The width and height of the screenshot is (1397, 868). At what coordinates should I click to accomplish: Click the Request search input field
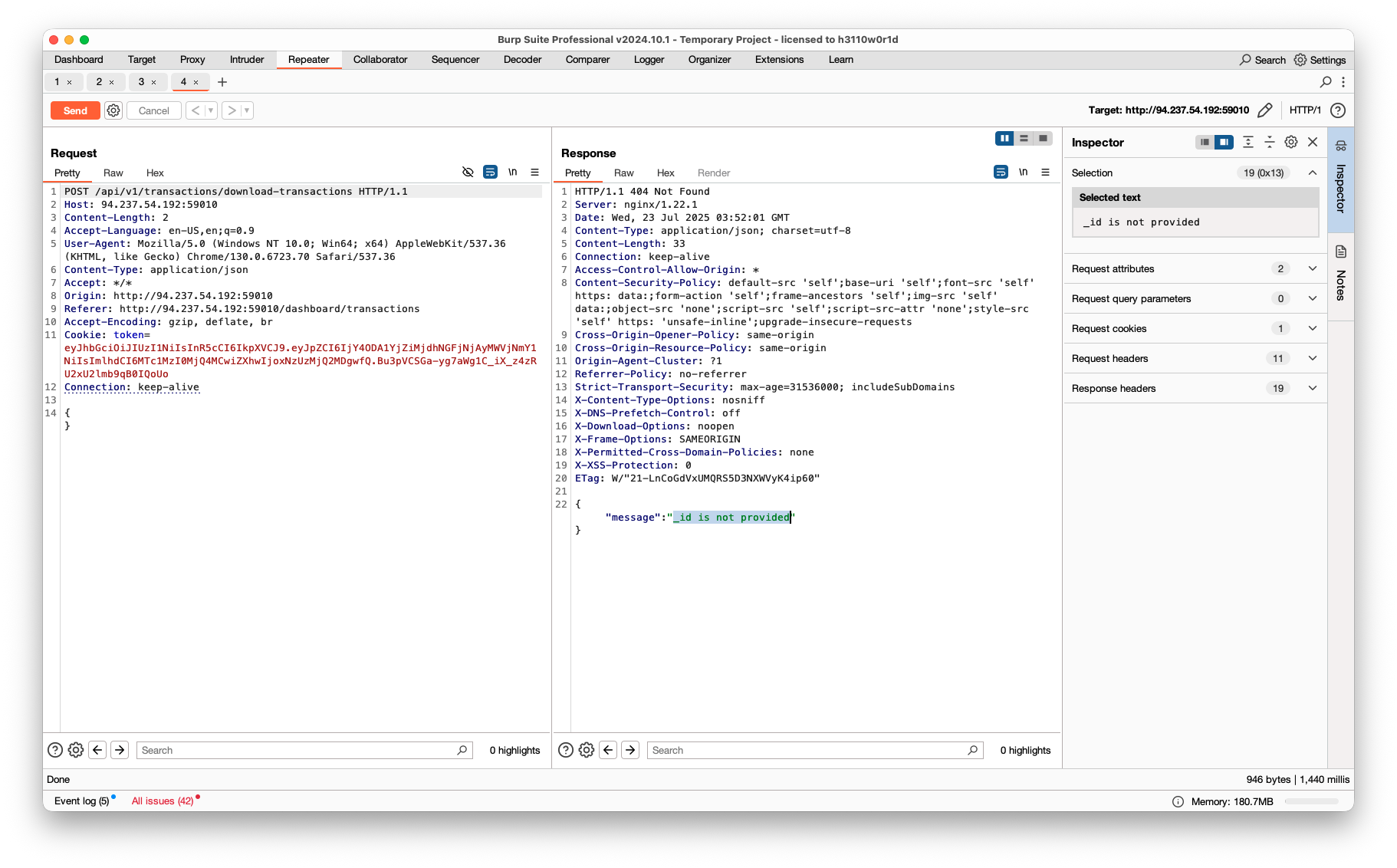point(304,751)
